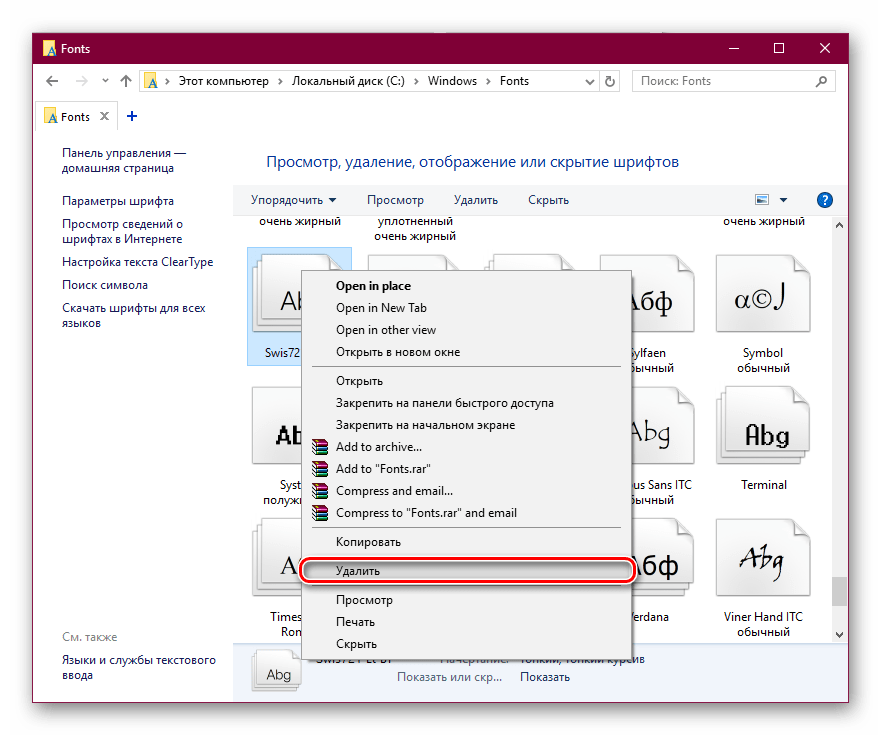881x735 pixels.
Task: Expand the address bar history dropdown
Action: pyautogui.click(x=588, y=81)
